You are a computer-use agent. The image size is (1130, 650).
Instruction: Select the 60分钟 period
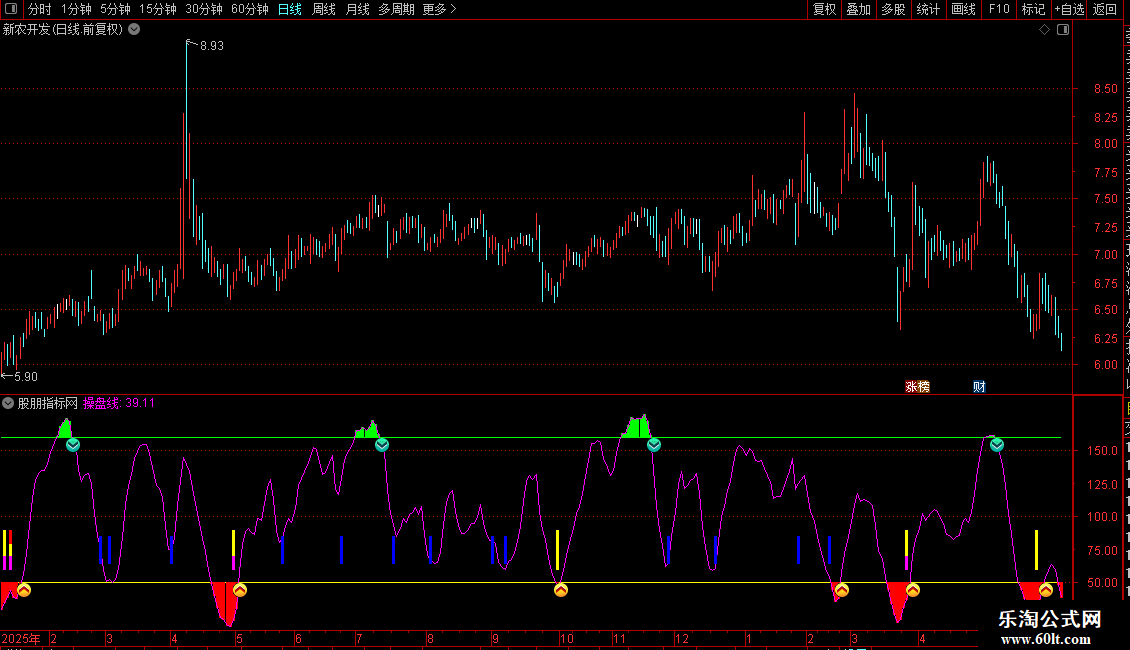click(250, 9)
